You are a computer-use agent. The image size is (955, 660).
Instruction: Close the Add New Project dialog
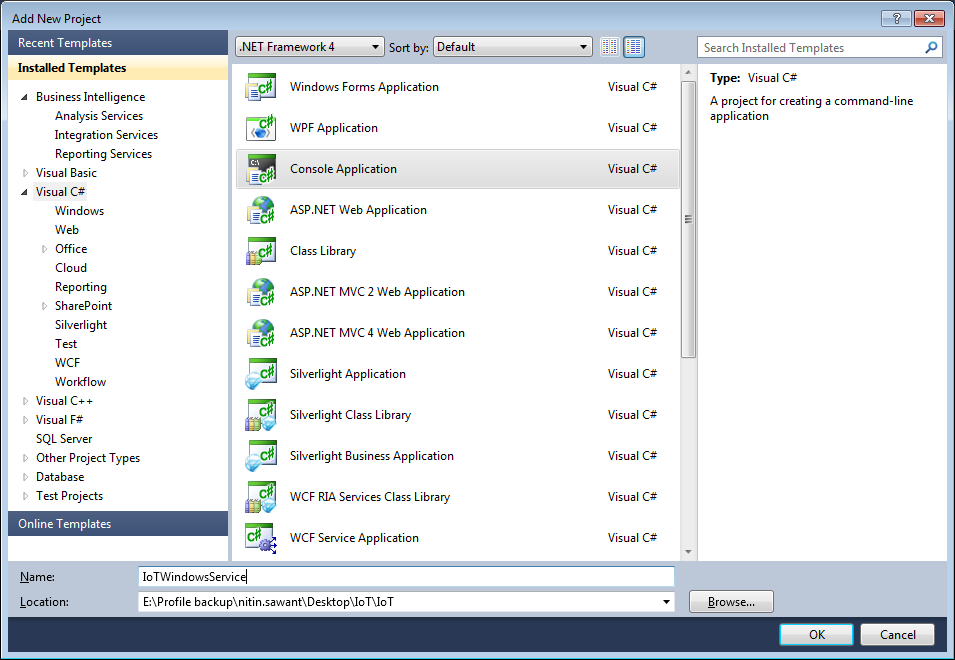(929, 18)
